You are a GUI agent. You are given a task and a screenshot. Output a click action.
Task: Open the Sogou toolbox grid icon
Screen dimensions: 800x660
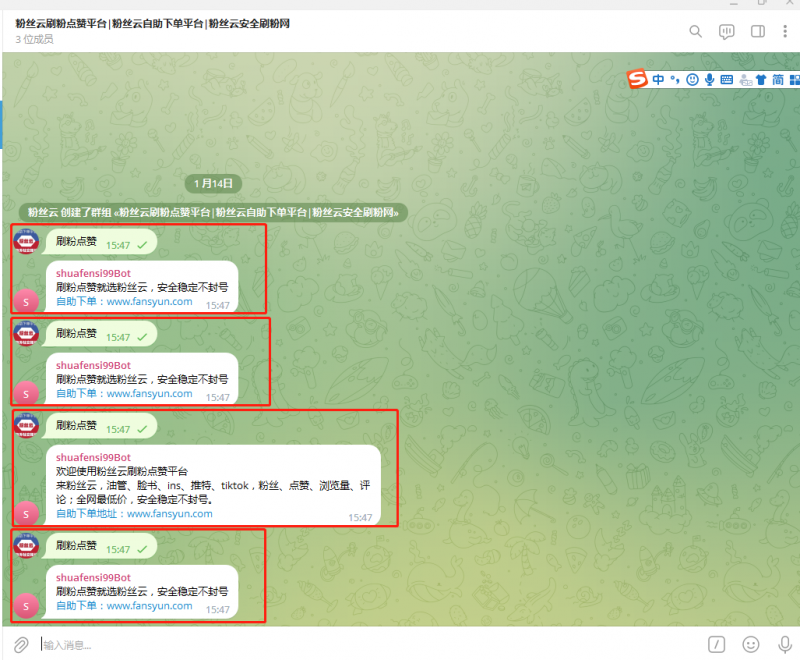click(x=794, y=80)
